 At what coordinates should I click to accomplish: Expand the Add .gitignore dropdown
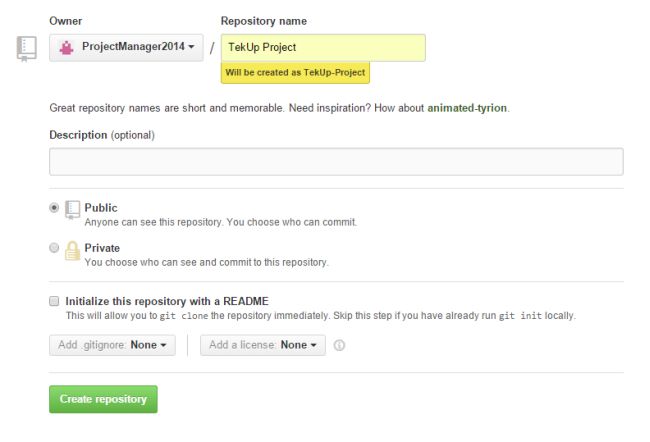coord(112,345)
